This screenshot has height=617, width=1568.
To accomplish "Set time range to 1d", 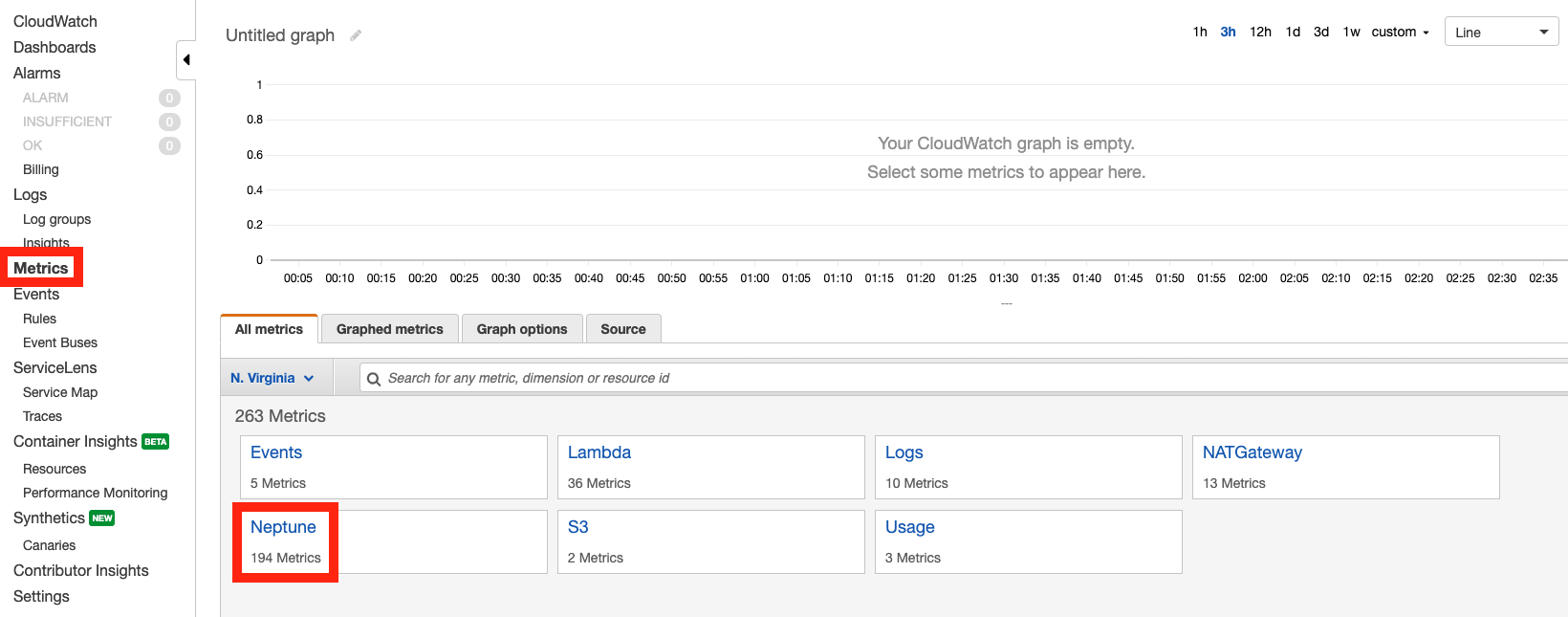I will point(1293,32).
